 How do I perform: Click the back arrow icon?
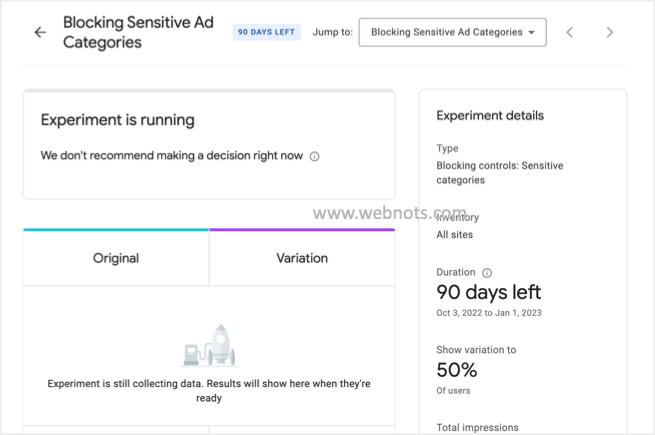click(40, 32)
